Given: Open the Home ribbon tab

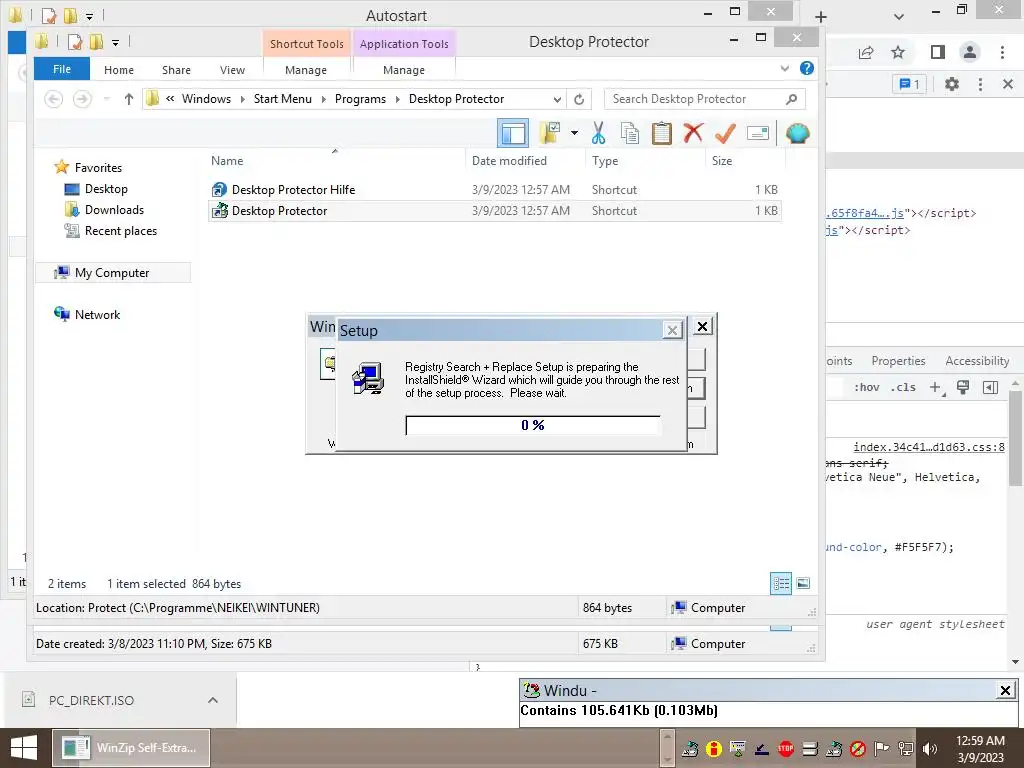Looking at the screenshot, I should click(x=119, y=70).
